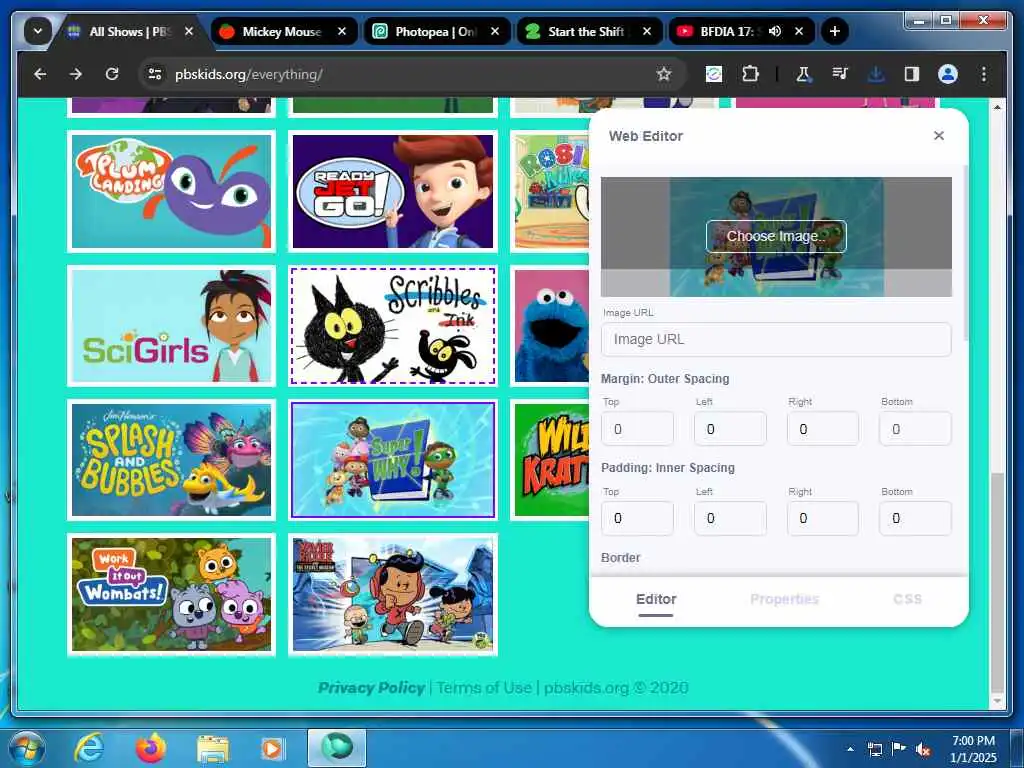The image size is (1024, 768).
Task: Edit the Padding Top value field
Action: [637, 519]
